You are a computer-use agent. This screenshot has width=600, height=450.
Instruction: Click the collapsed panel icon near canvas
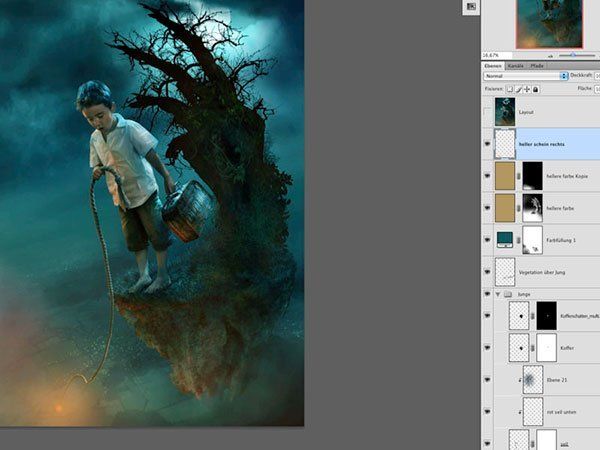471,7
